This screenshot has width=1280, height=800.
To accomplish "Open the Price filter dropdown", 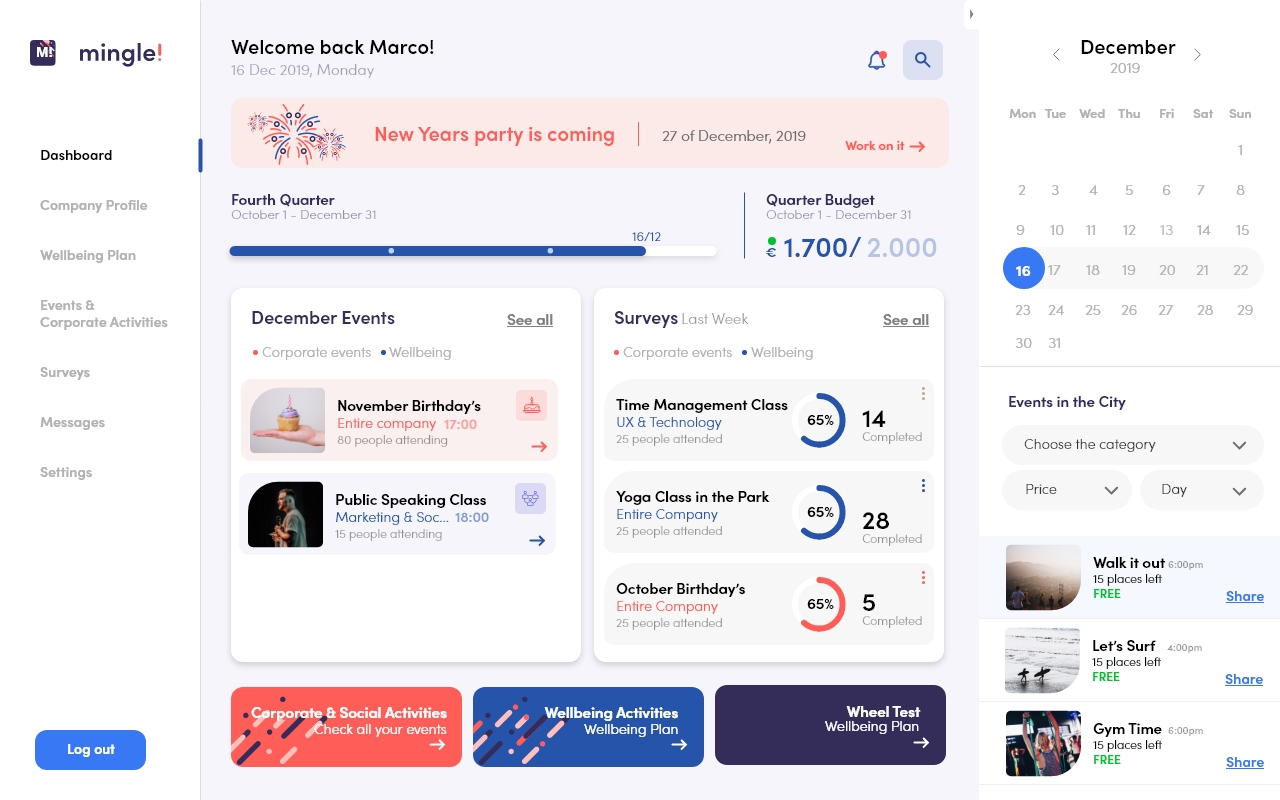I will (1066, 490).
